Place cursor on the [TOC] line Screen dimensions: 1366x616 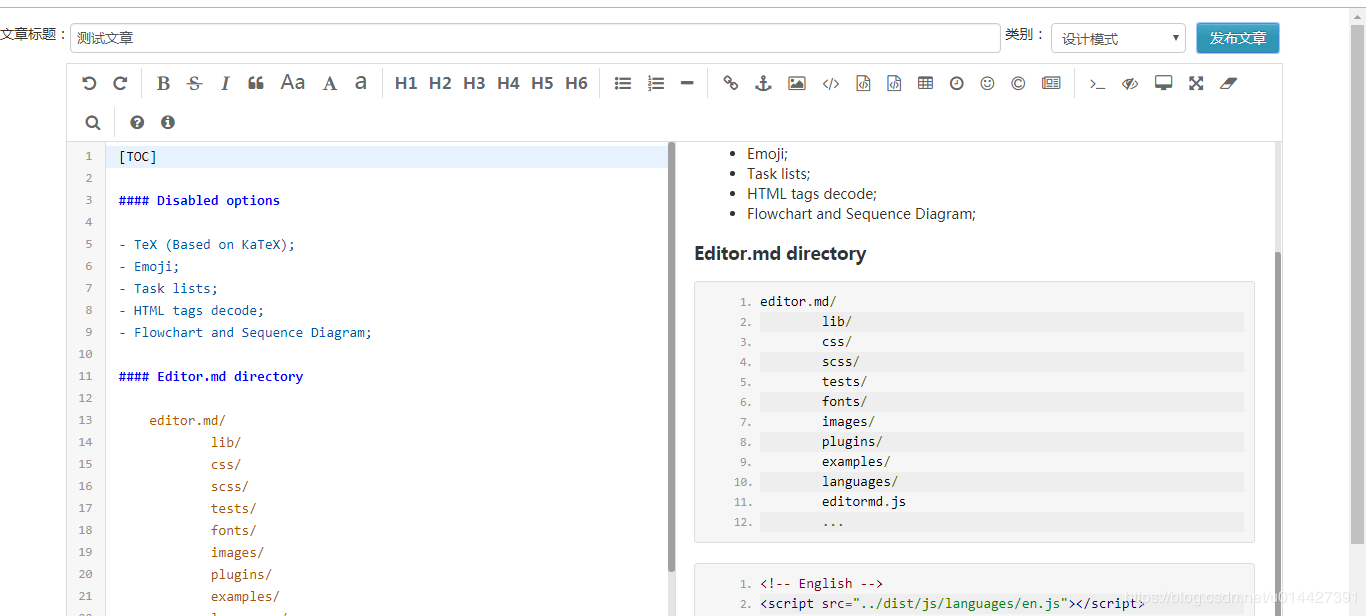click(x=137, y=156)
